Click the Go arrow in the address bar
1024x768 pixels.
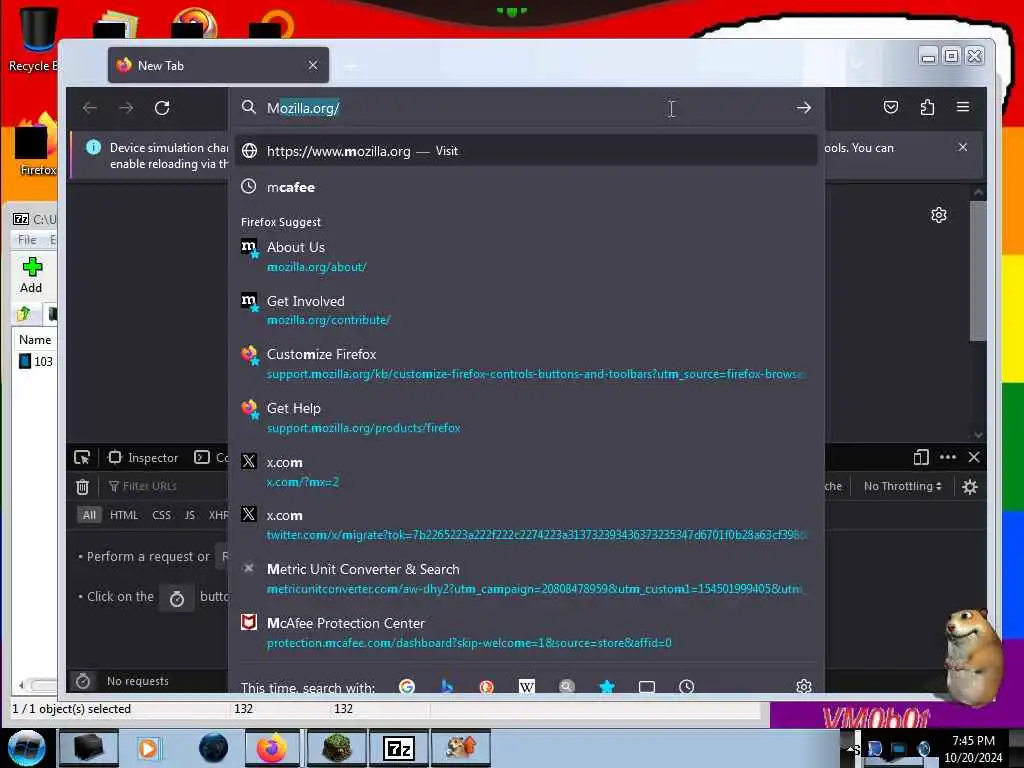tap(803, 108)
